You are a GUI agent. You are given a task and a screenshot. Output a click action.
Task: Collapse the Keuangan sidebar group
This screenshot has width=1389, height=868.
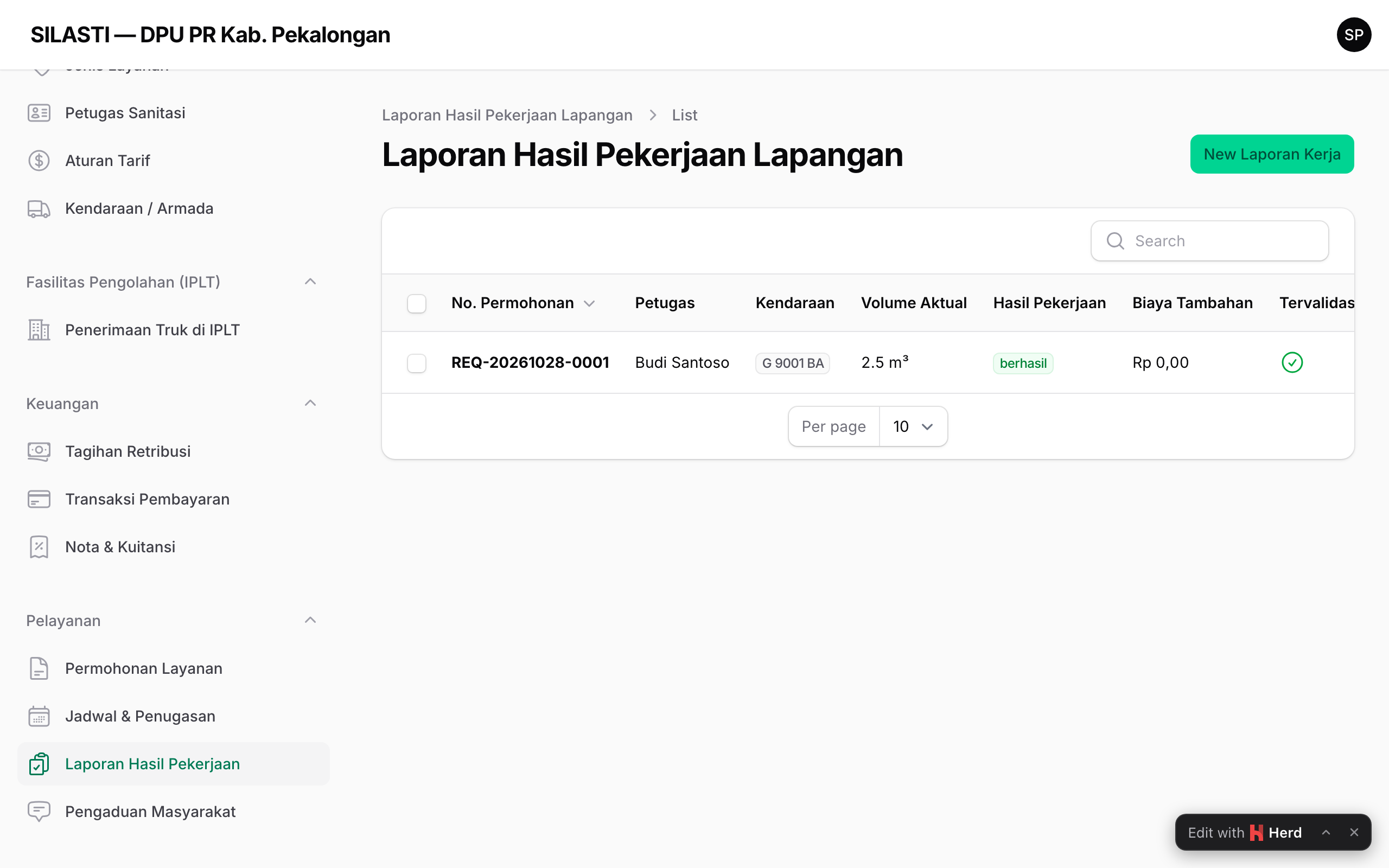tap(310, 404)
